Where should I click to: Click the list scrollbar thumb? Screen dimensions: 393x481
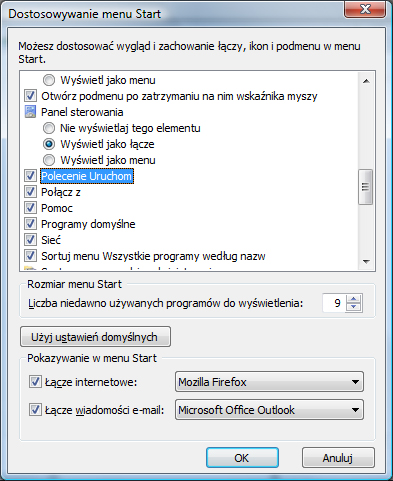pos(366,187)
